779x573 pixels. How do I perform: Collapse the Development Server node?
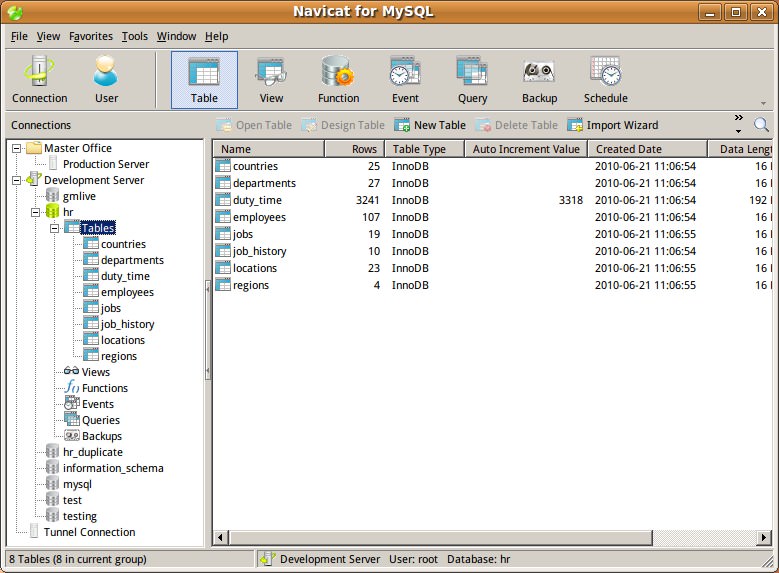[x=16, y=180]
